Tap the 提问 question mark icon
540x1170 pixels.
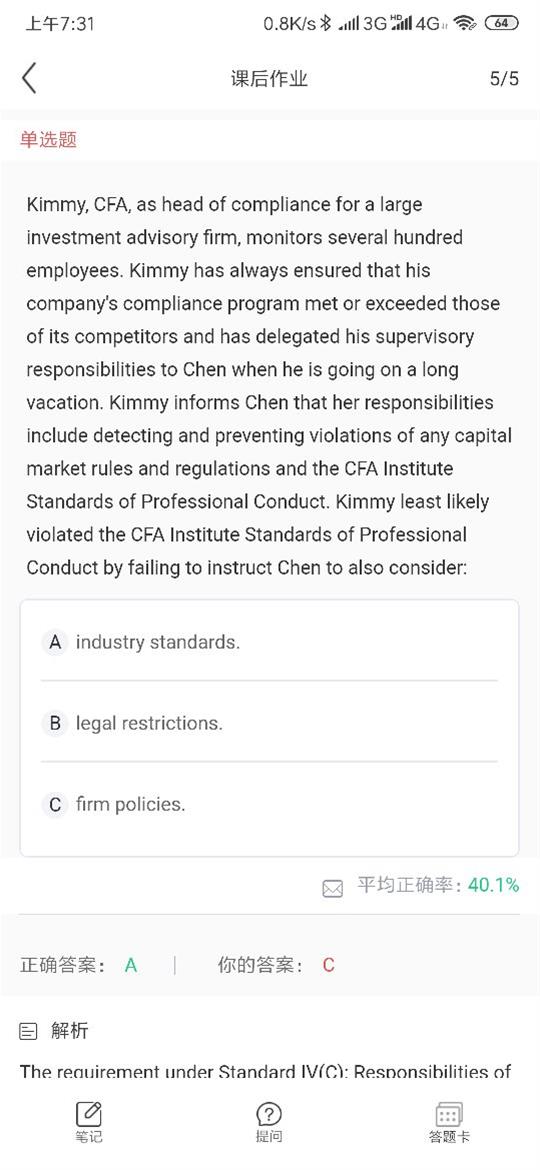(269, 1115)
